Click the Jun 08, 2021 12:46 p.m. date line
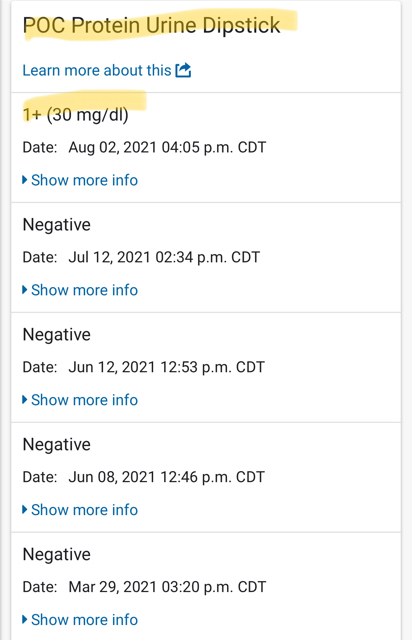Screen dimensions: 412x640 tap(144, 477)
